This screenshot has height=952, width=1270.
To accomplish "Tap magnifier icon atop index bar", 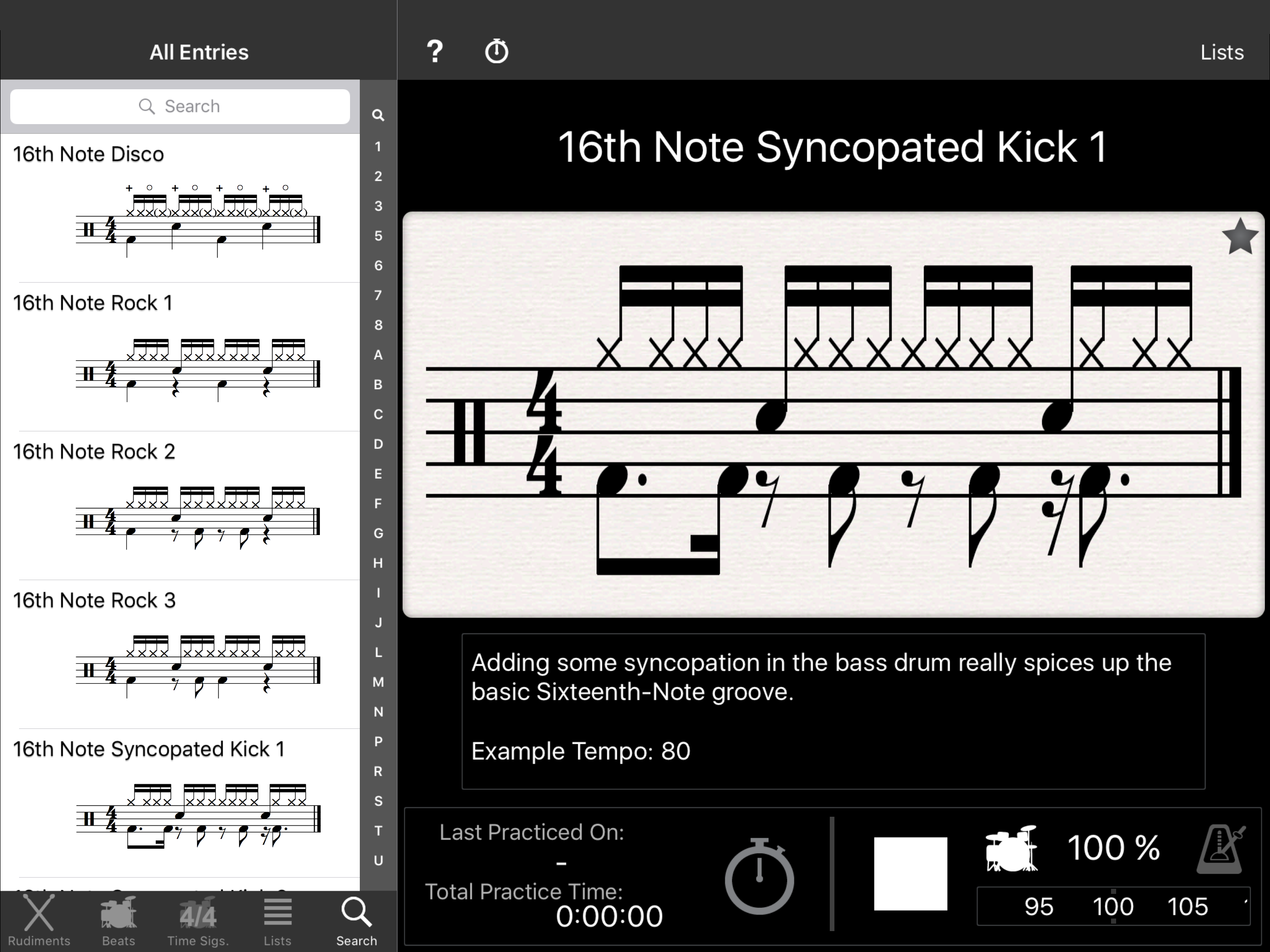I will pyautogui.click(x=378, y=115).
